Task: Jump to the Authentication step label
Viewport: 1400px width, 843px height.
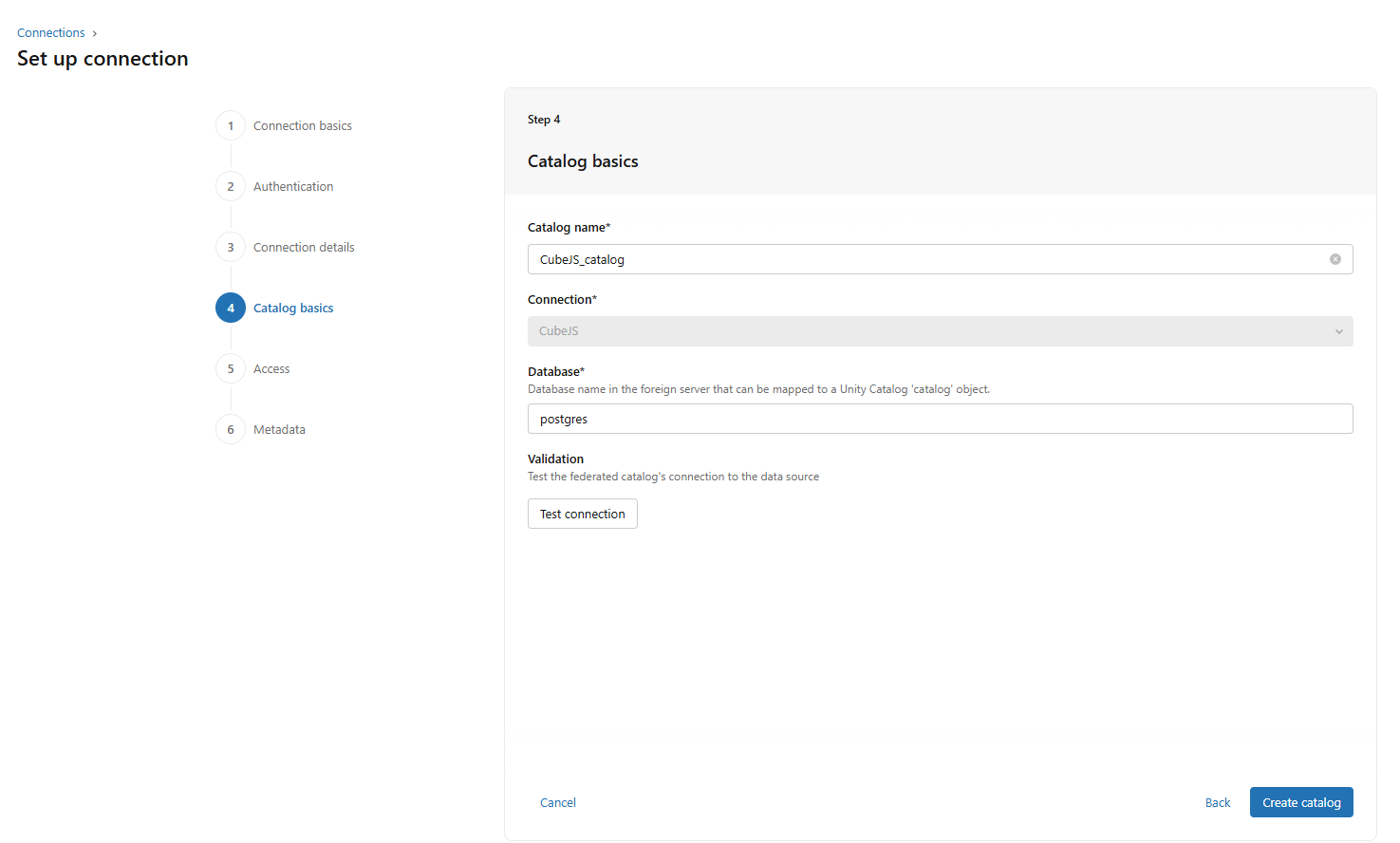Action: (x=293, y=186)
